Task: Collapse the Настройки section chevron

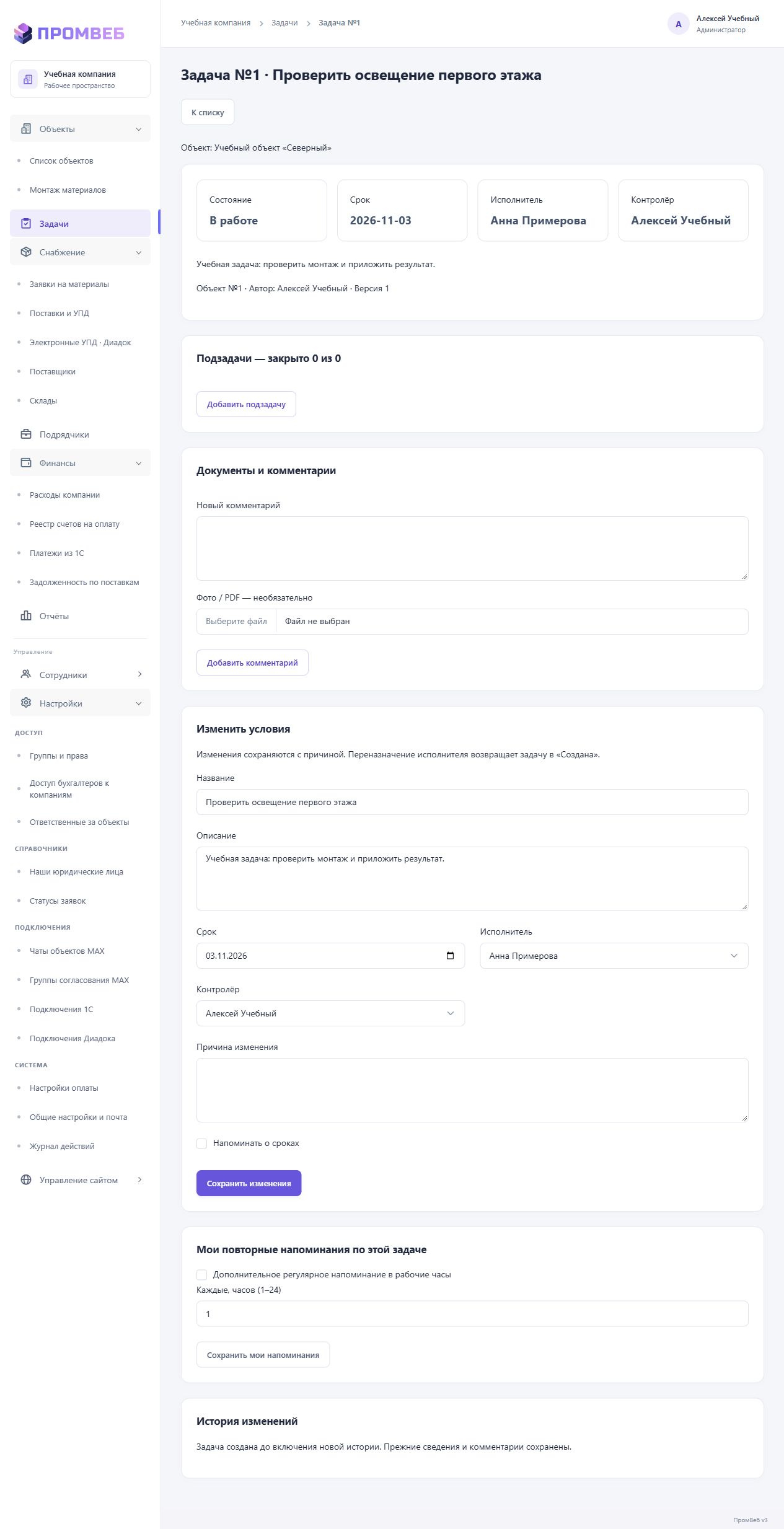Action: tap(139, 703)
